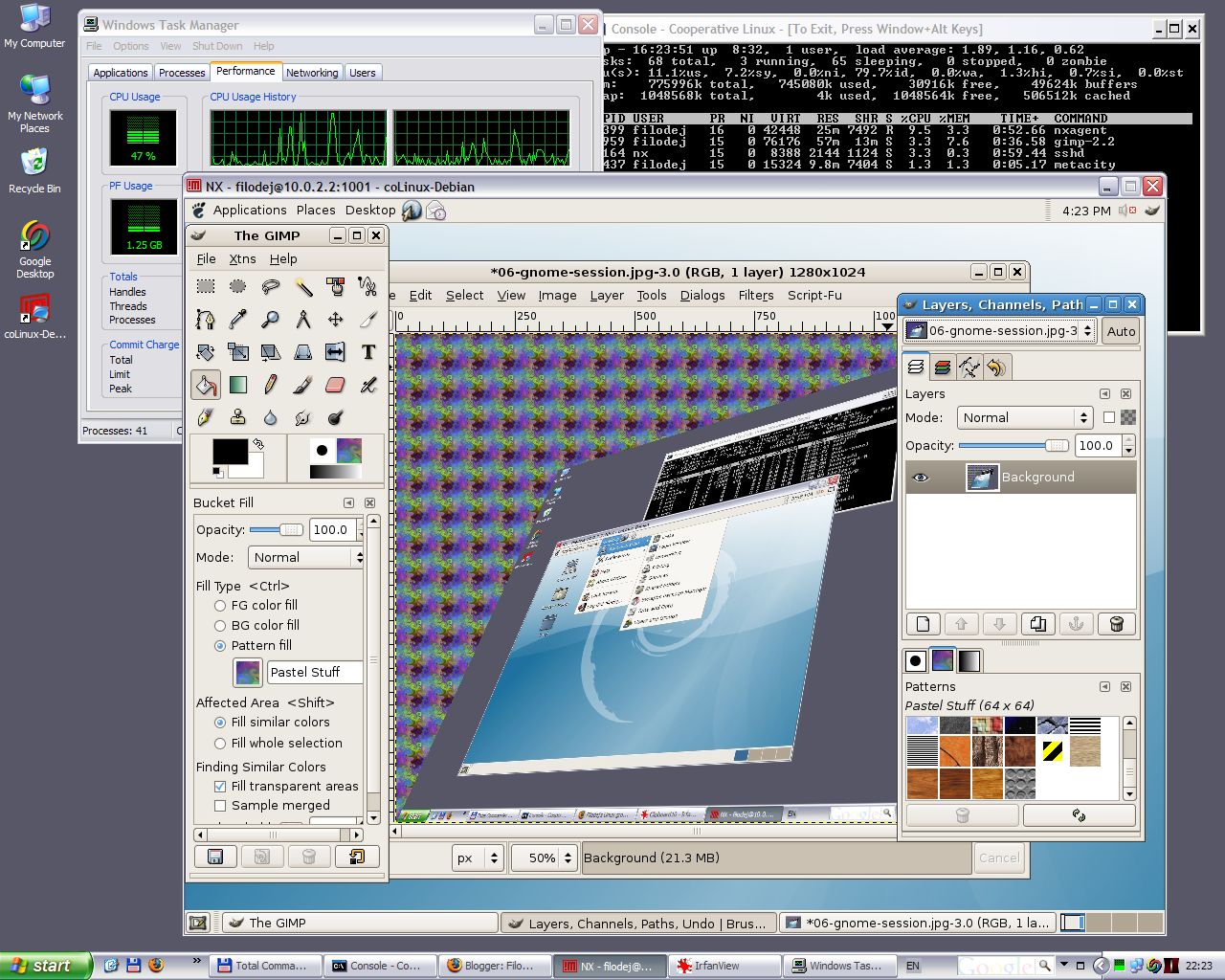Select the Fuzzy Select magic wand tool
Viewport: 1225px width, 980px height.
pyautogui.click(x=303, y=286)
